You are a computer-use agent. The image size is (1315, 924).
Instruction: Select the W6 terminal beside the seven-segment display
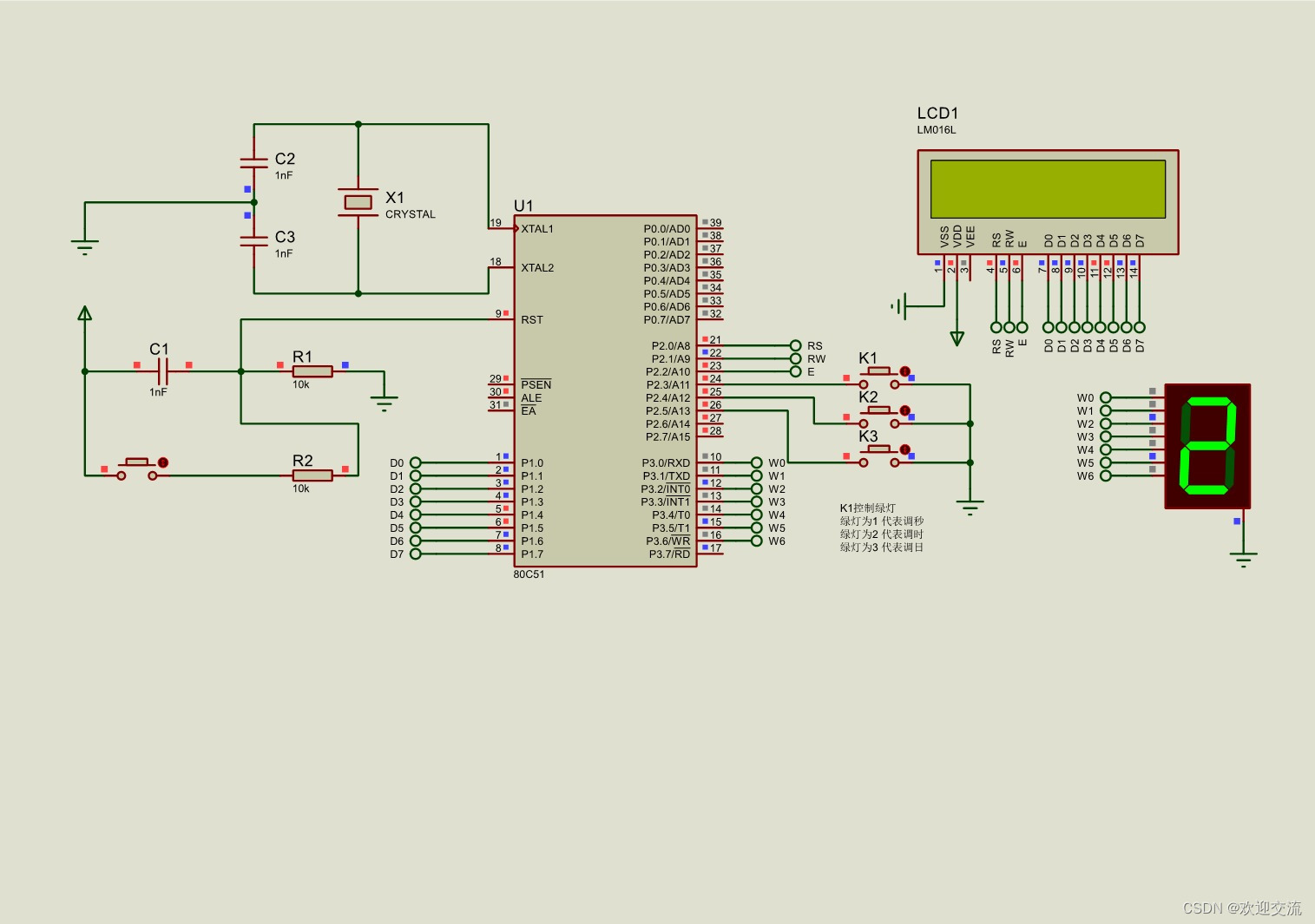point(1105,475)
